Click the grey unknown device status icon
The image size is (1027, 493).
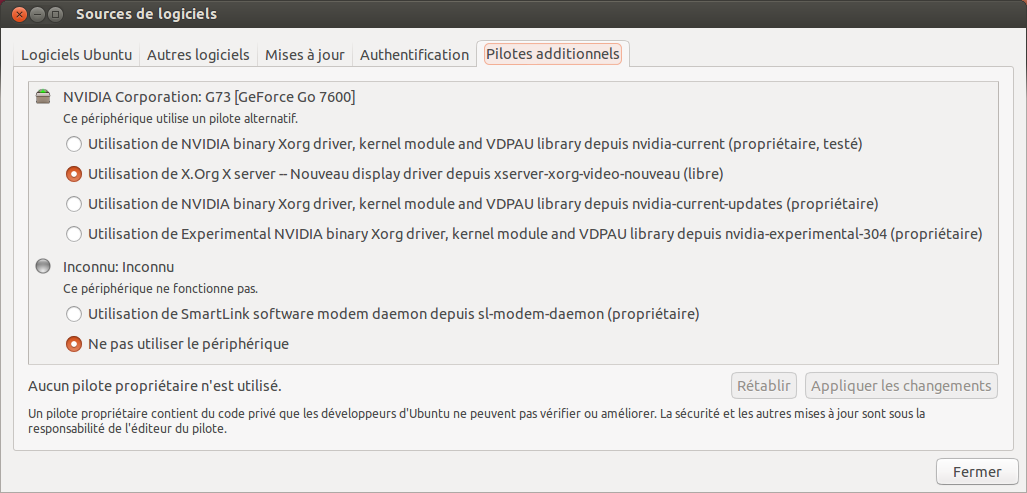[x=42, y=267]
